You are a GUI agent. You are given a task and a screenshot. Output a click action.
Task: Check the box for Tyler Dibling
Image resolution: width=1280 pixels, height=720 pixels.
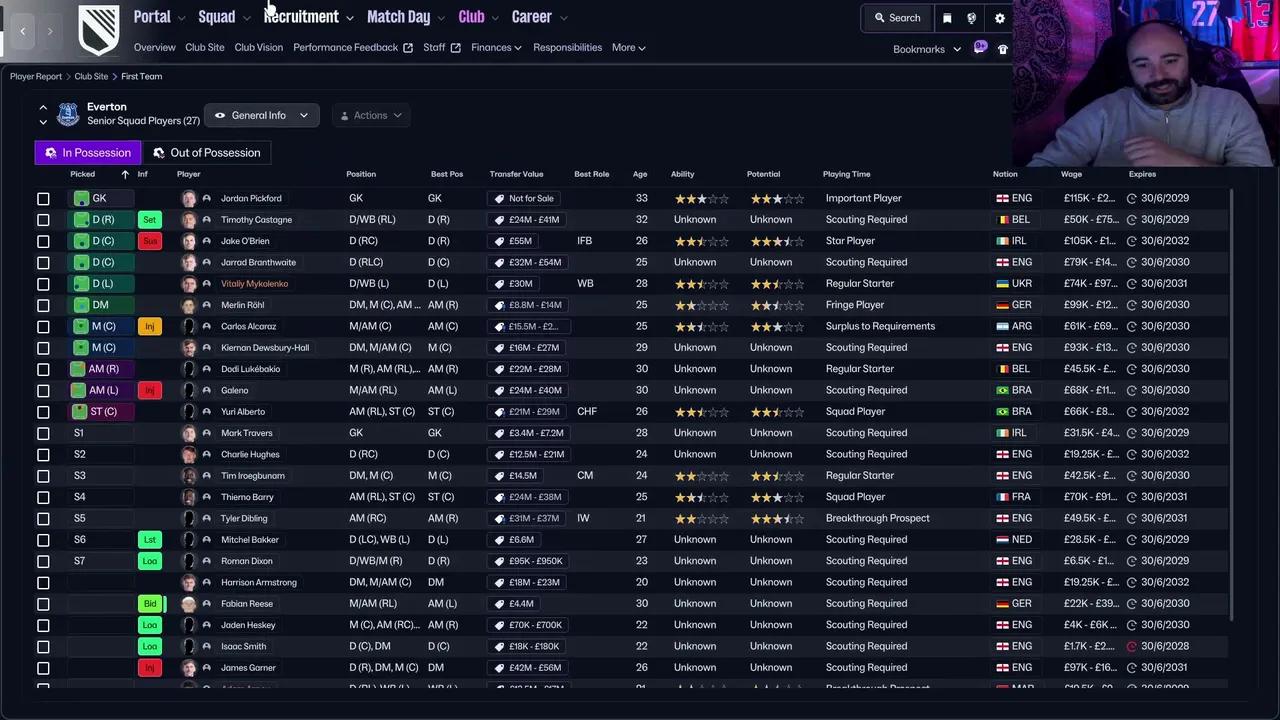(x=43, y=519)
